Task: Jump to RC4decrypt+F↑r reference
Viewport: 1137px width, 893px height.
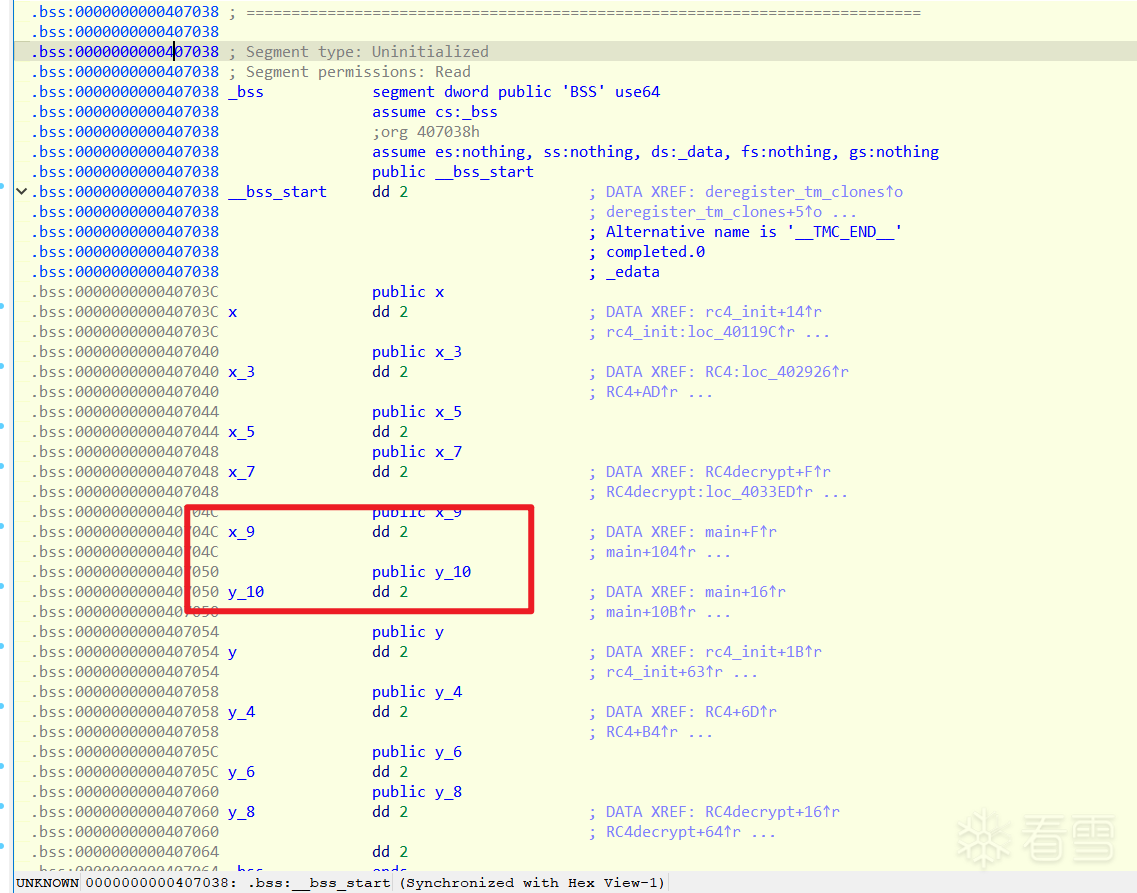Action: [767, 472]
